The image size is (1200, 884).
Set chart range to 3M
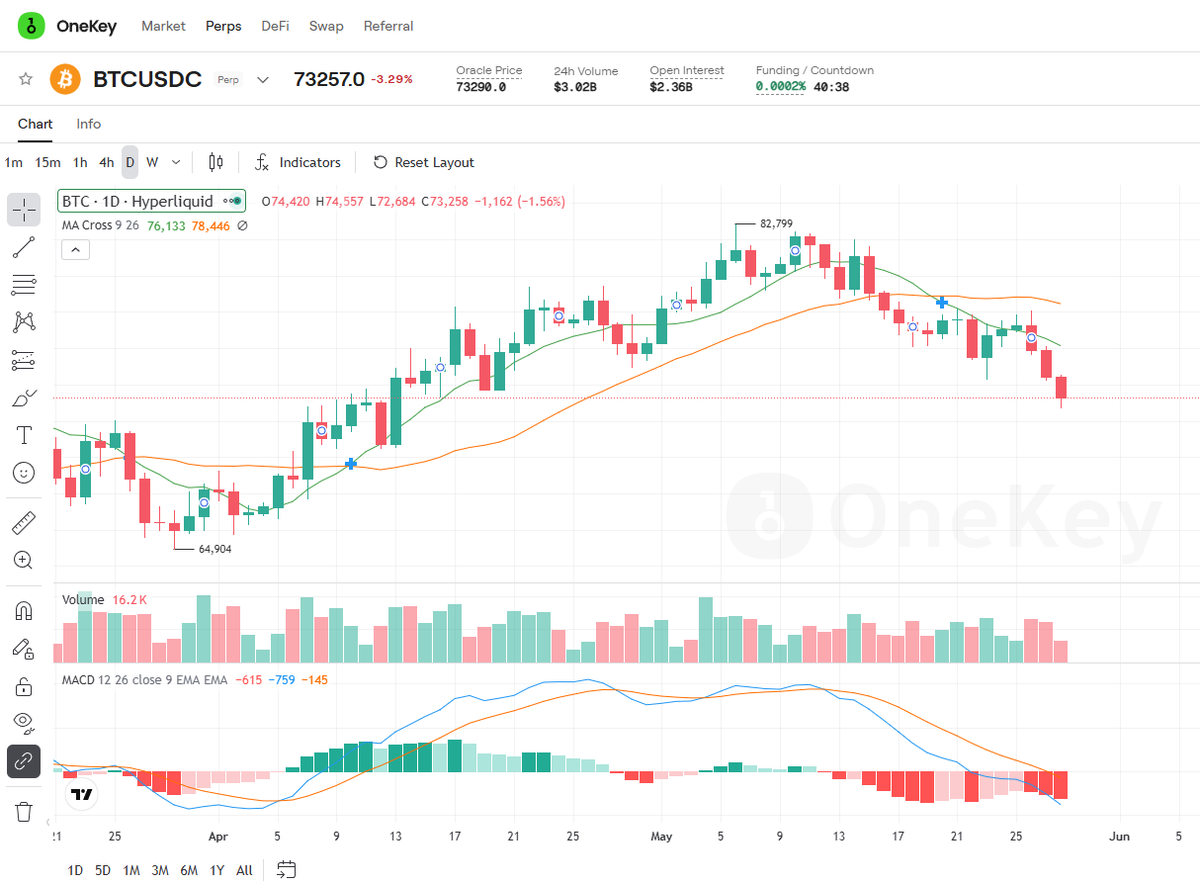pos(160,870)
